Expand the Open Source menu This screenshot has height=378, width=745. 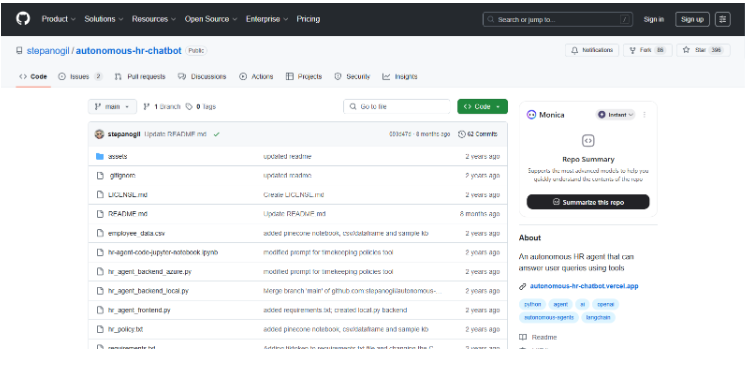(x=210, y=19)
